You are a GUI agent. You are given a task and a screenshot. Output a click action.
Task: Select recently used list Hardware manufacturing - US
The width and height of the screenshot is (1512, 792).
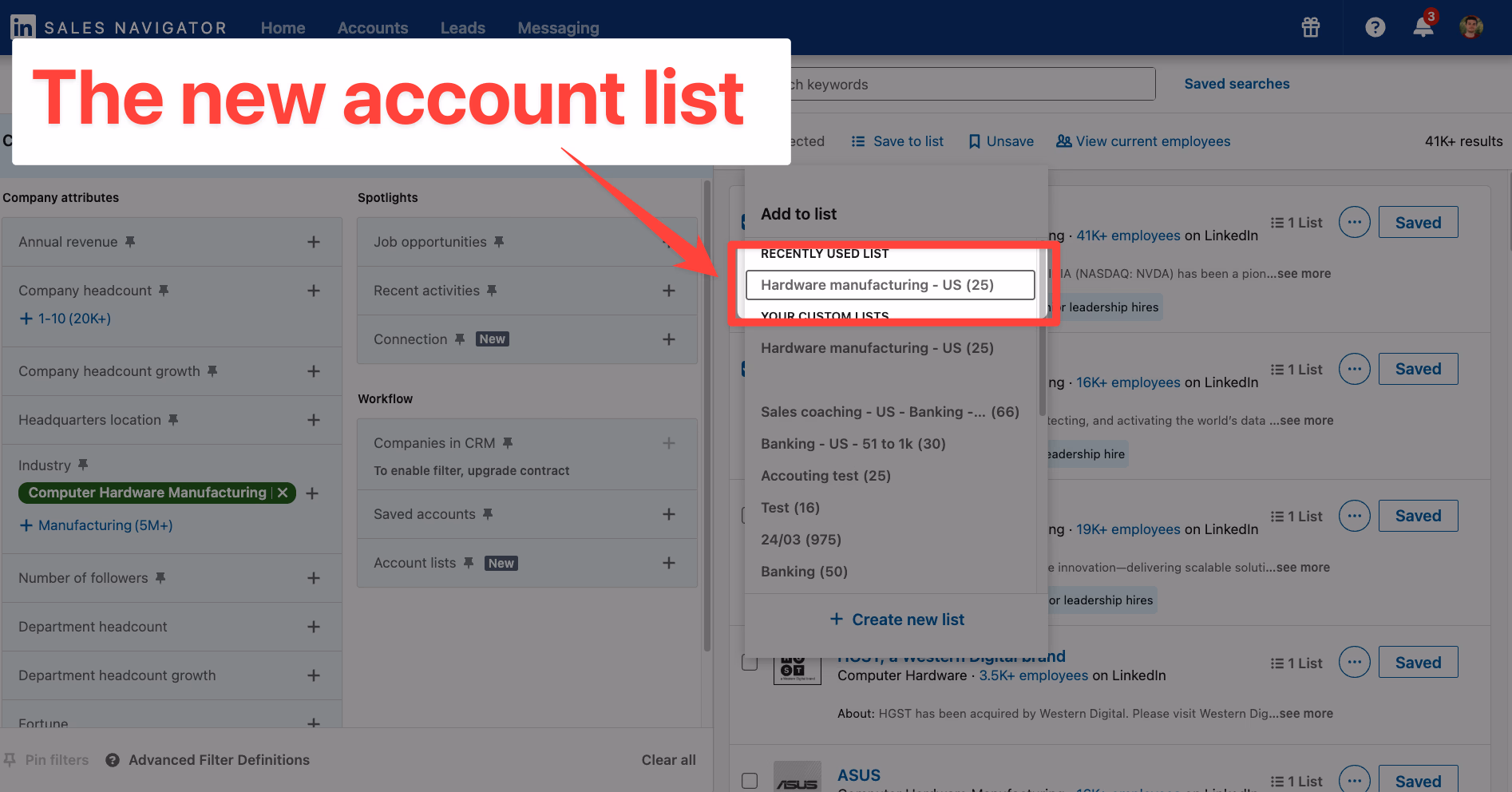click(x=890, y=285)
